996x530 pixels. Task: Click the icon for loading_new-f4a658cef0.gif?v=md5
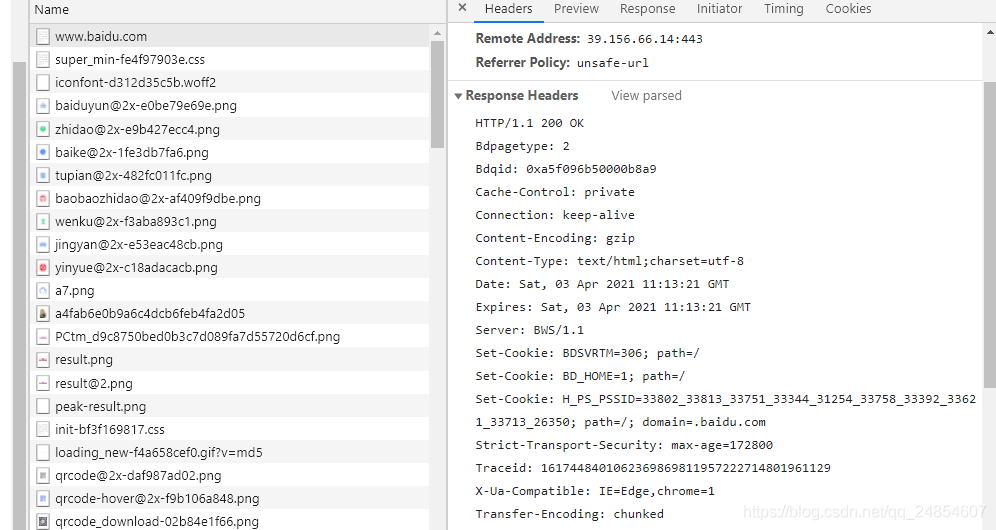[43, 452]
